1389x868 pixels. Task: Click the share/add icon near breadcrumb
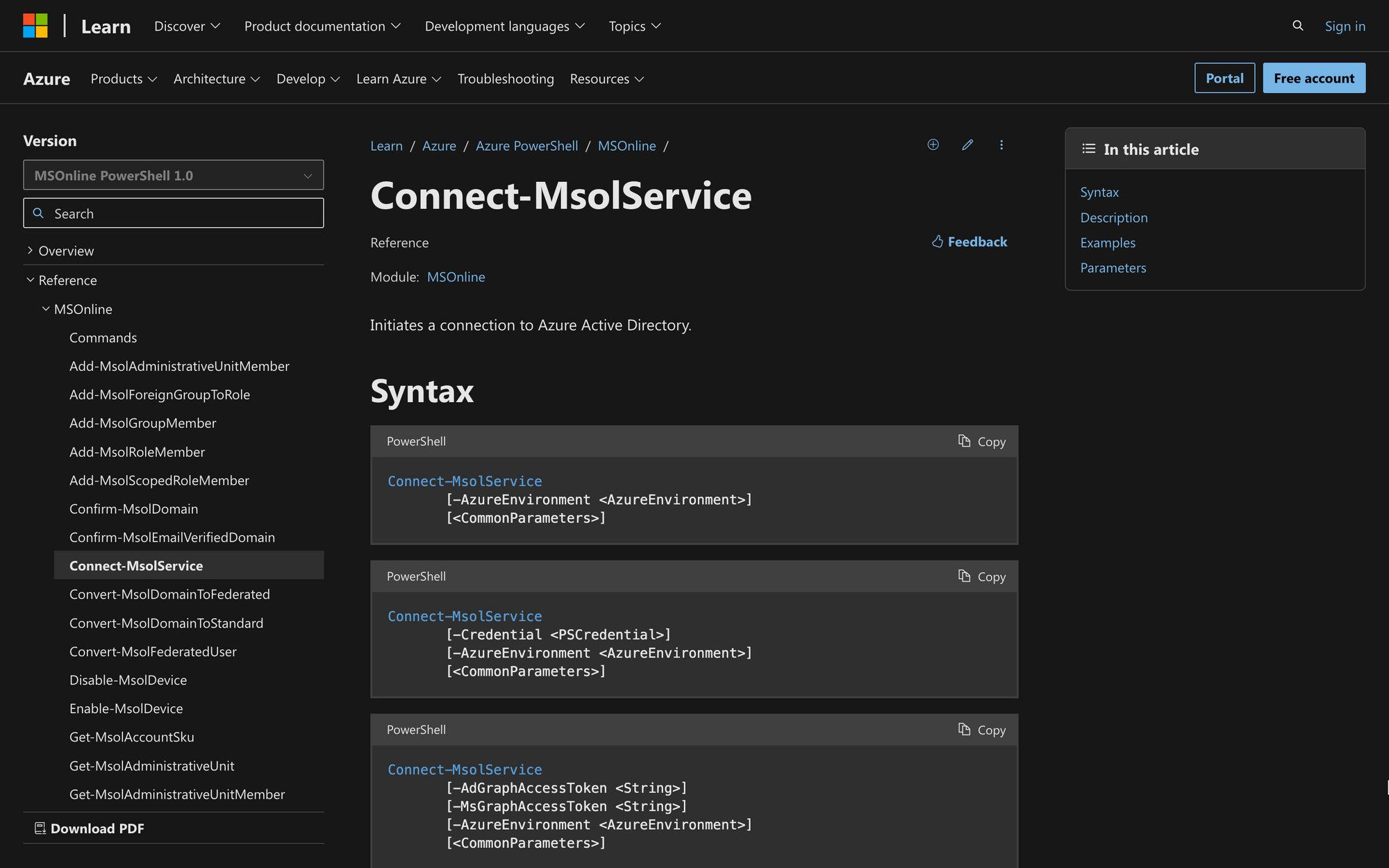click(x=932, y=144)
